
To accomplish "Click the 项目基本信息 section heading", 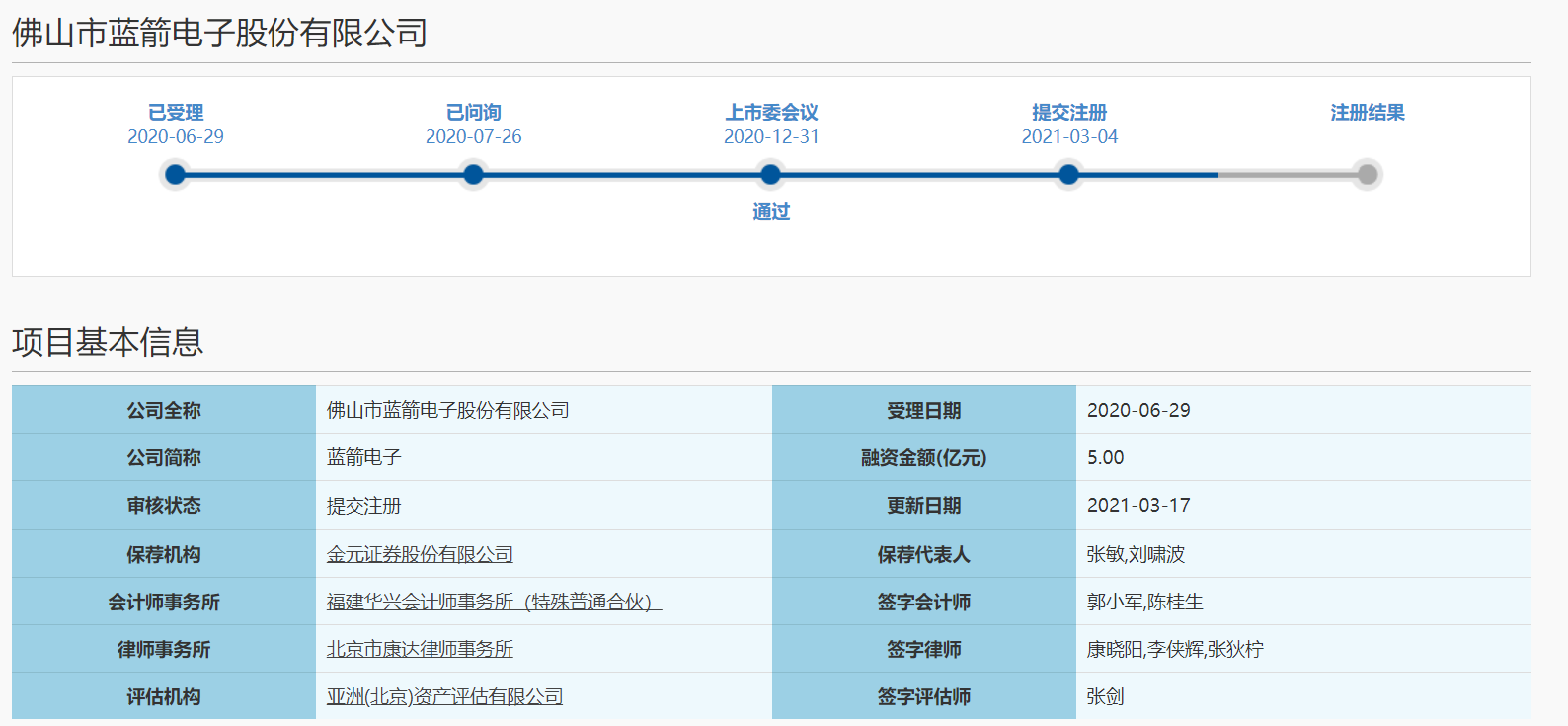I will pos(108,342).
